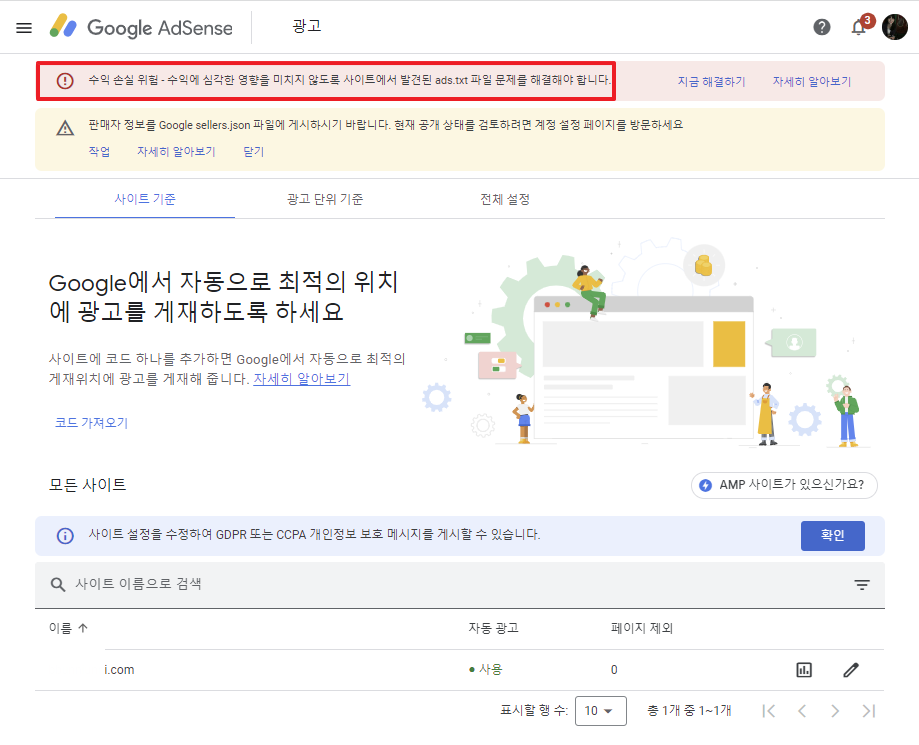Click the 사용 auto ads status
This screenshot has height=745, width=919.
click(x=486, y=670)
